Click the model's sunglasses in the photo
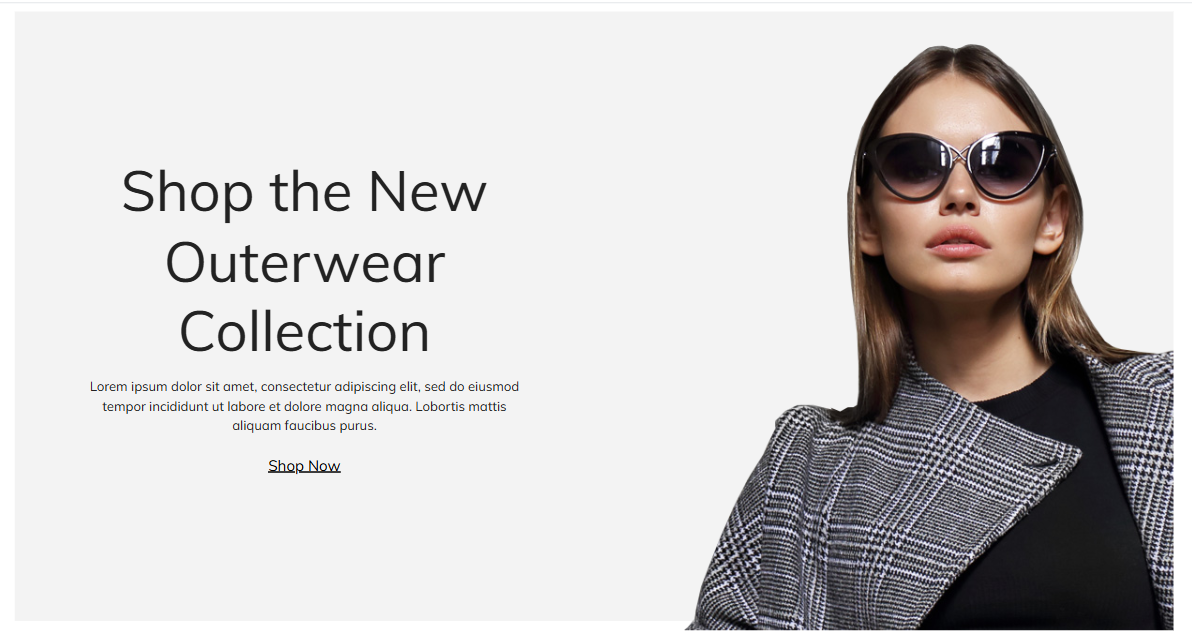 (958, 164)
